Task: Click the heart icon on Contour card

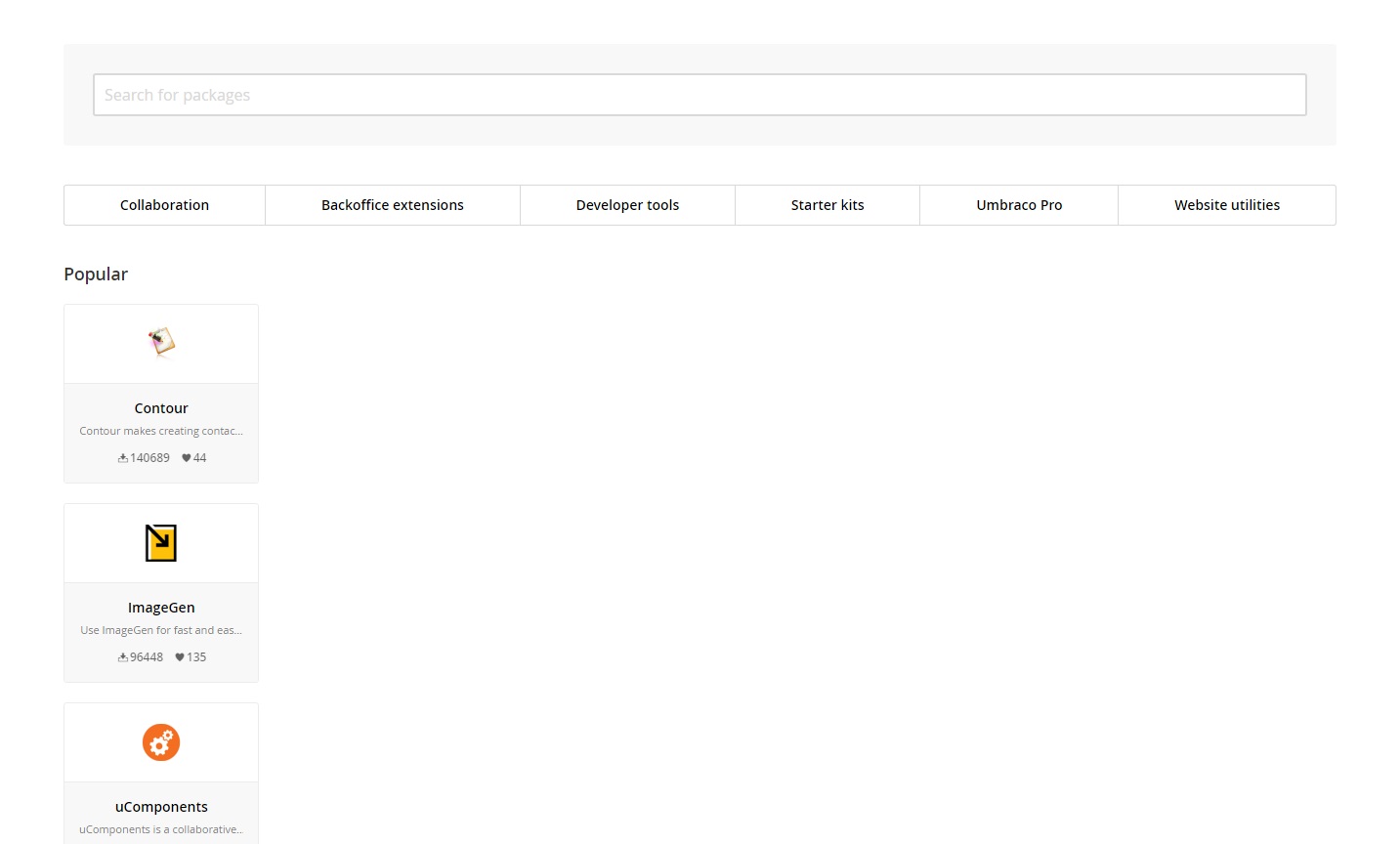Action: coord(187,458)
